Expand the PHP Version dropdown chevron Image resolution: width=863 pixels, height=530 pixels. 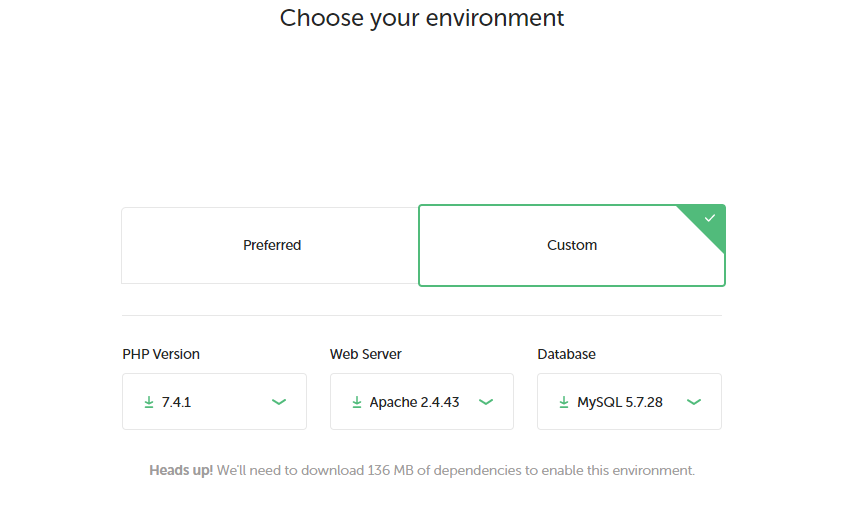279,402
